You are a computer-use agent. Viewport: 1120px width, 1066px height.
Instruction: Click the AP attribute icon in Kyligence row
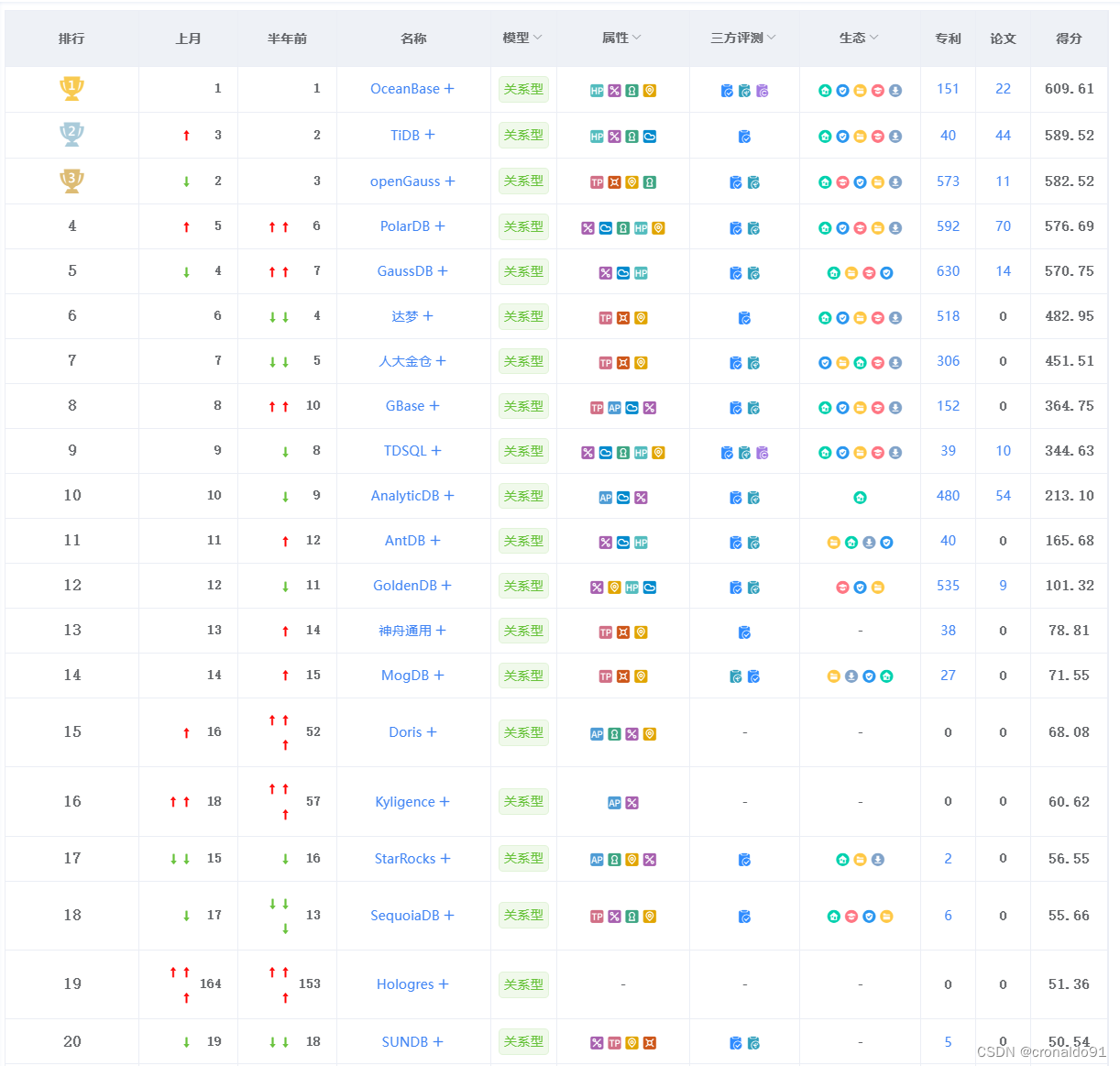[x=614, y=803]
